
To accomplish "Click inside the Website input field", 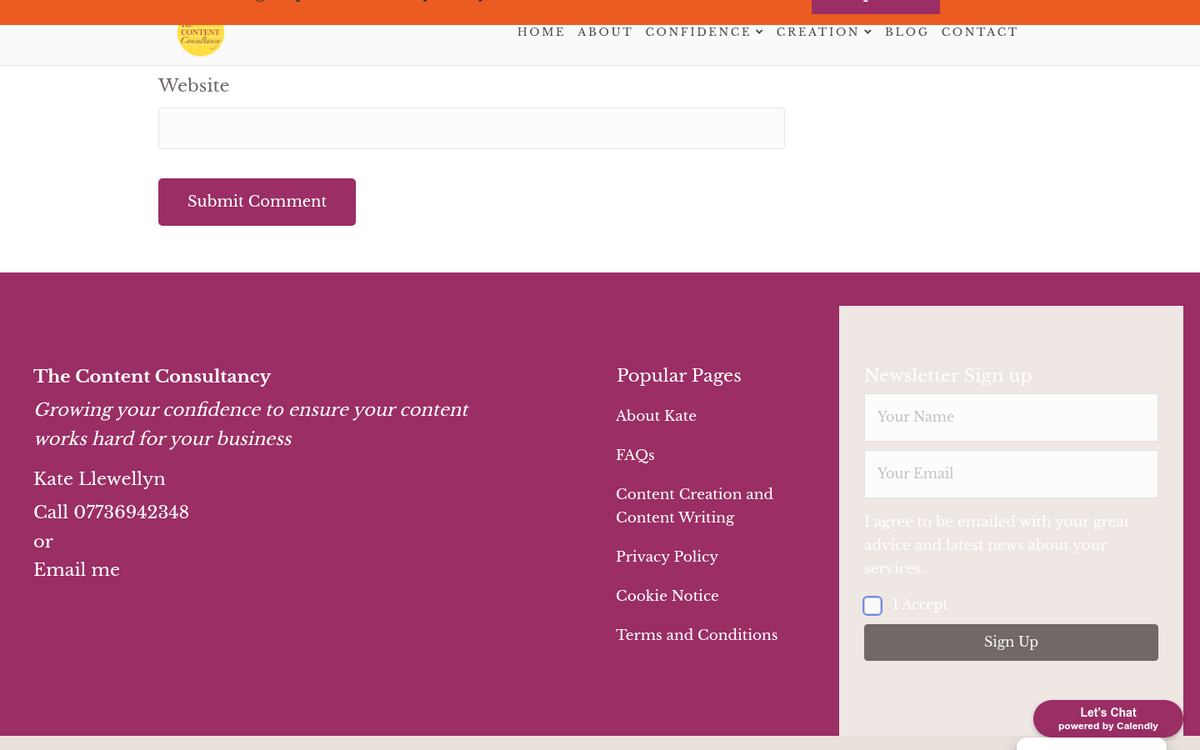I will point(471,128).
